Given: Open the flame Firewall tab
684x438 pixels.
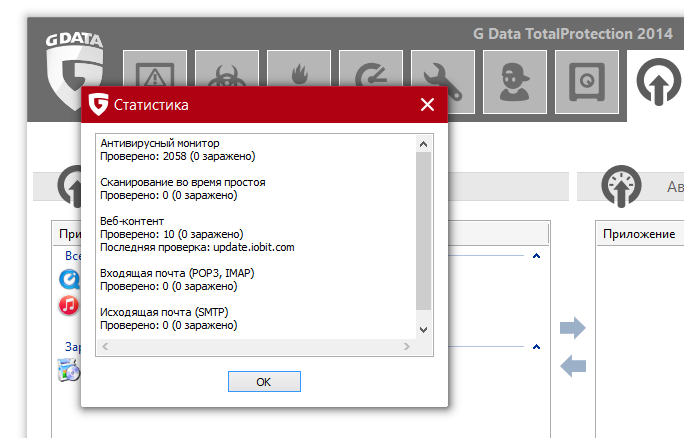Looking at the screenshot, I should pyautogui.click(x=299, y=68).
